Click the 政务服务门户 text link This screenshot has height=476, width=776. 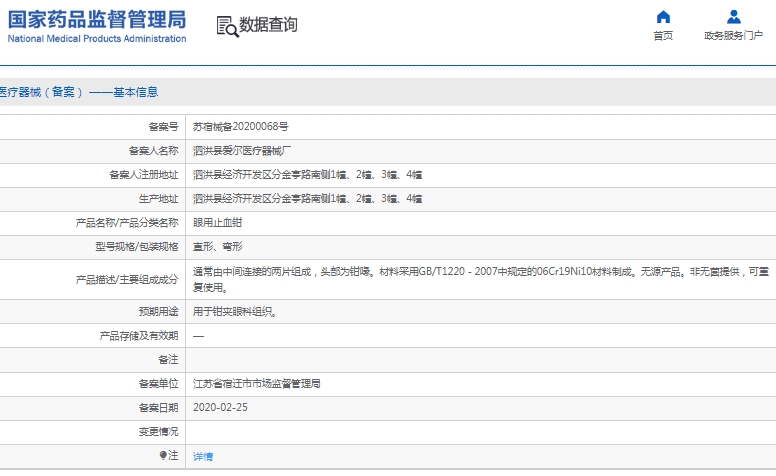[x=733, y=36]
